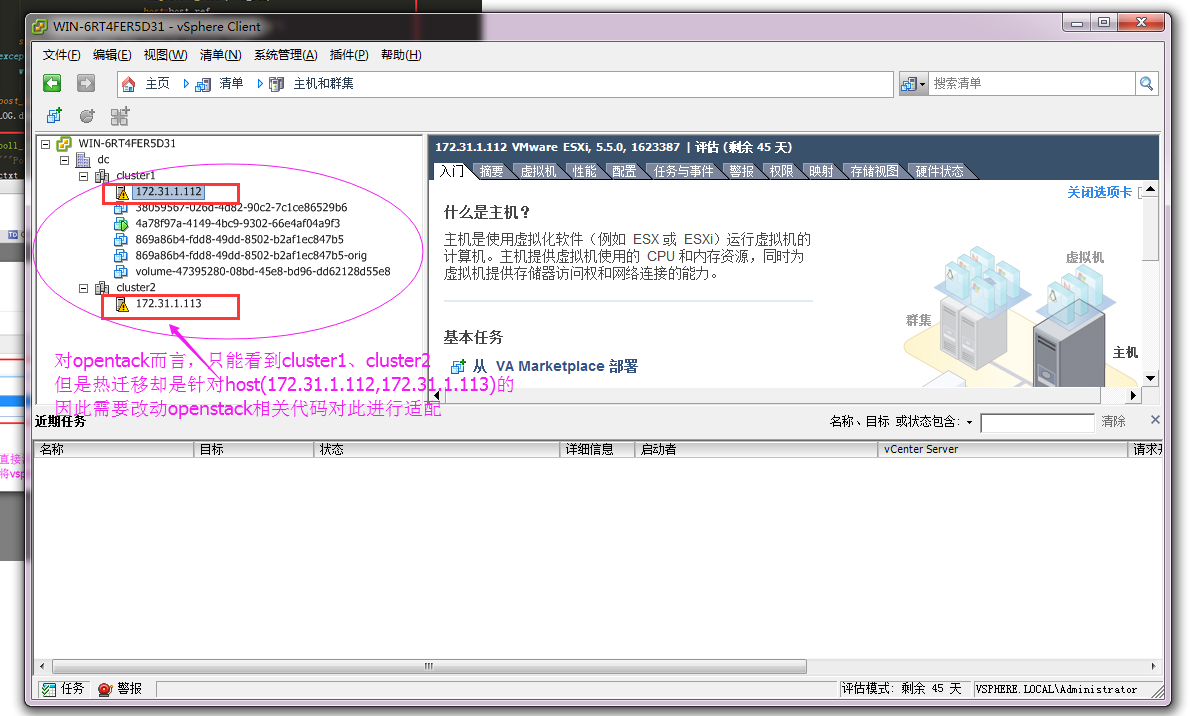Select VM 4a78f97a-4149-4bc9-9302-66e4af04a9f3
The width and height of the screenshot is (1194, 716).
click(x=238, y=223)
